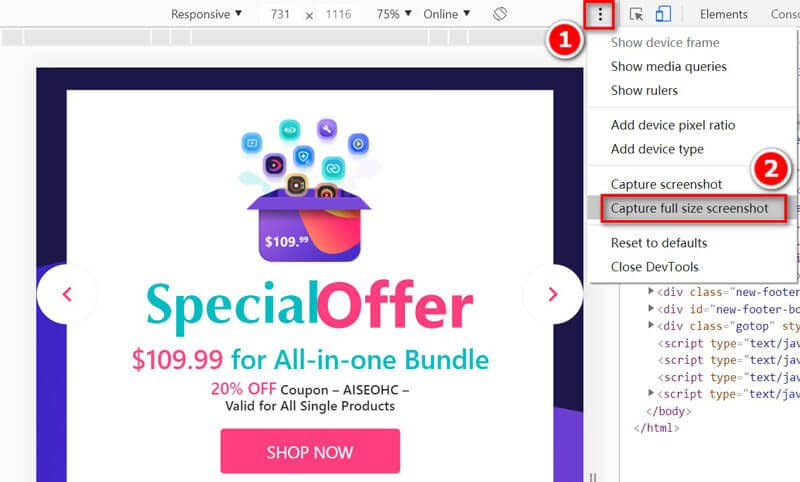Switch to the Elements tab

tap(723, 14)
